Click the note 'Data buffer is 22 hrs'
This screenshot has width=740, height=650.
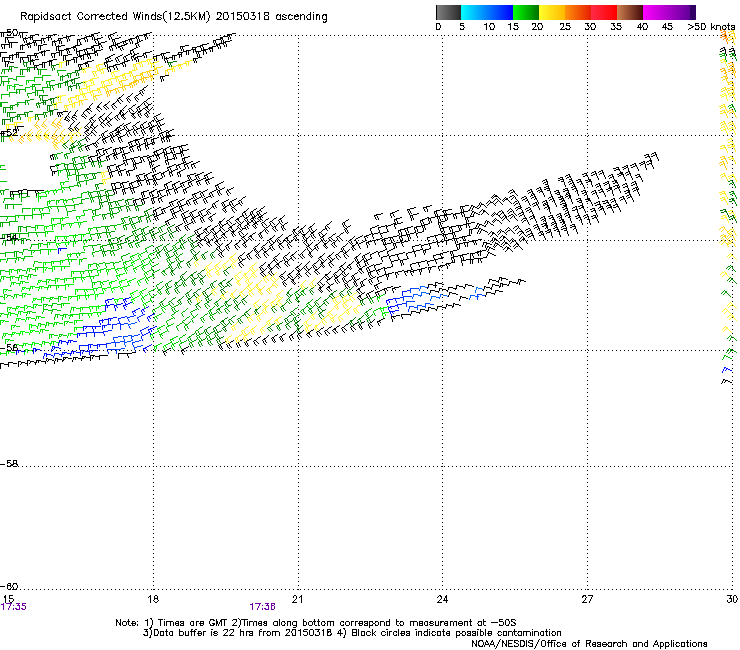(205, 633)
